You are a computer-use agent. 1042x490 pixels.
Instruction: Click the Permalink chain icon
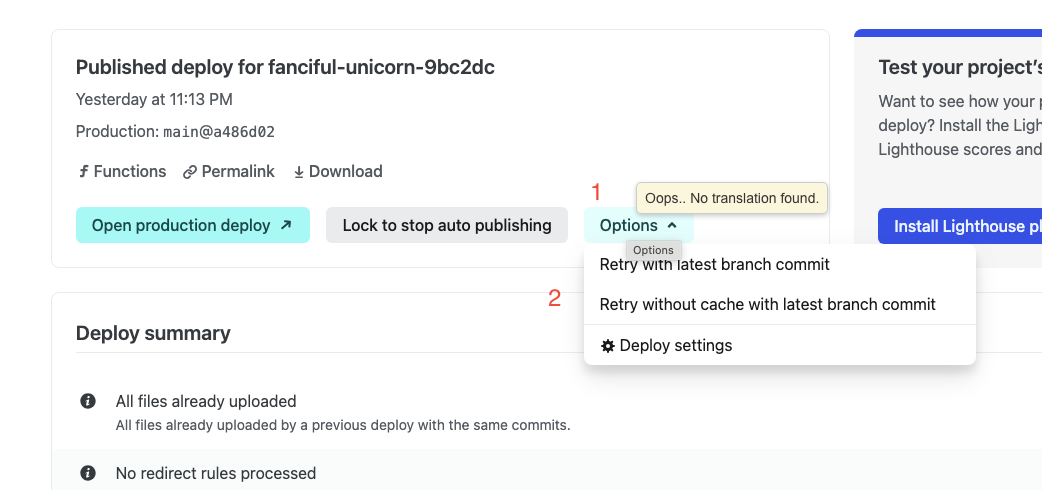[x=190, y=172]
